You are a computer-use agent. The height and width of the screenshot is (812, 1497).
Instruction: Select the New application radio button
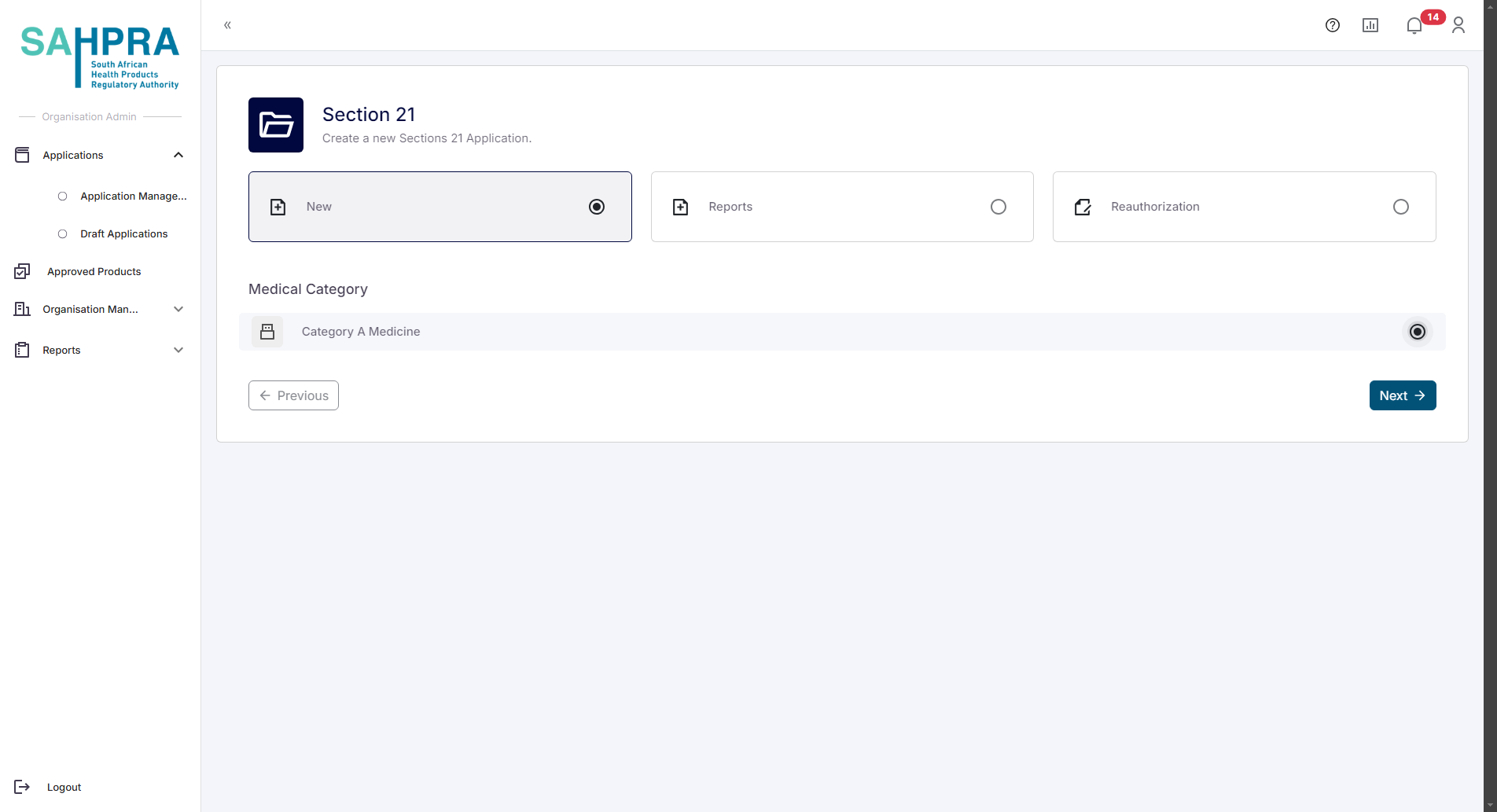point(597,207)
